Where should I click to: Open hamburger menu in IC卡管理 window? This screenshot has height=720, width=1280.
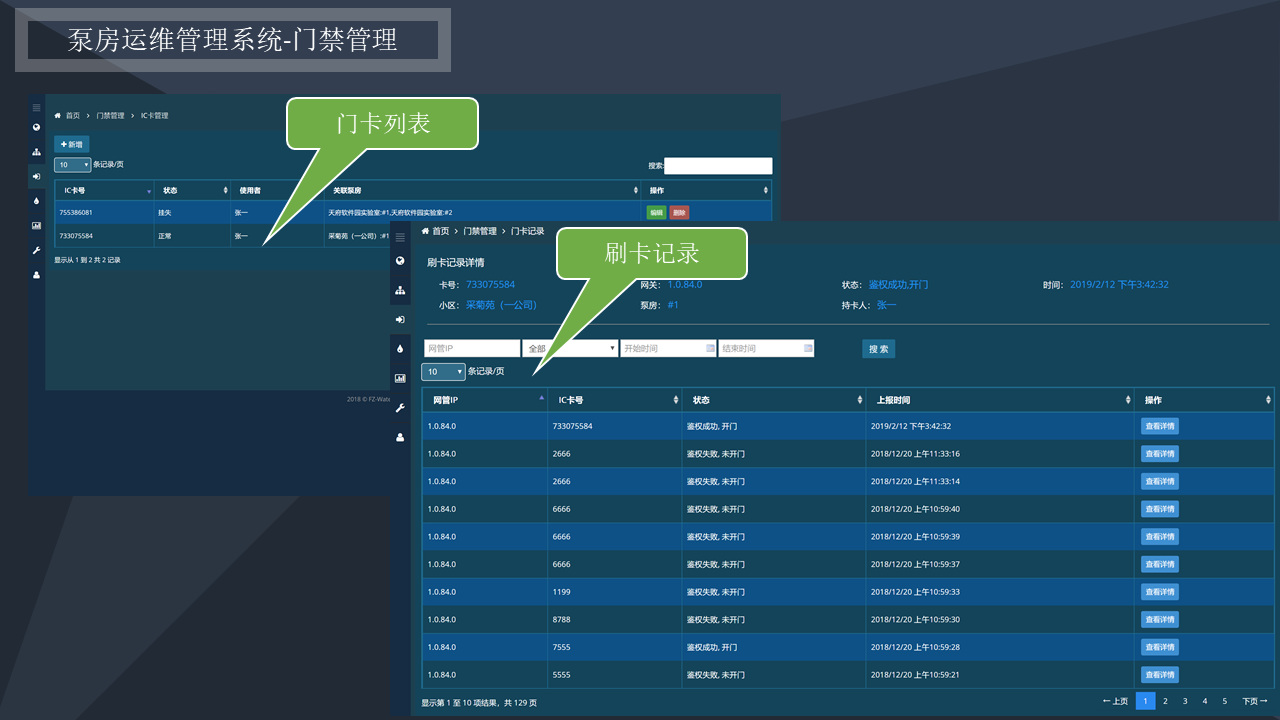pyautogui.click(x=36, y=107)
